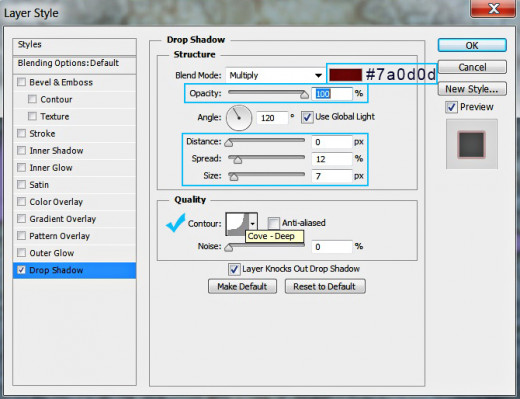Image resolution: width=520 pixels, height=399 pixels.
Task: Toggle Layer Knocks Out Drop Shadow
Action: [234, 269]
